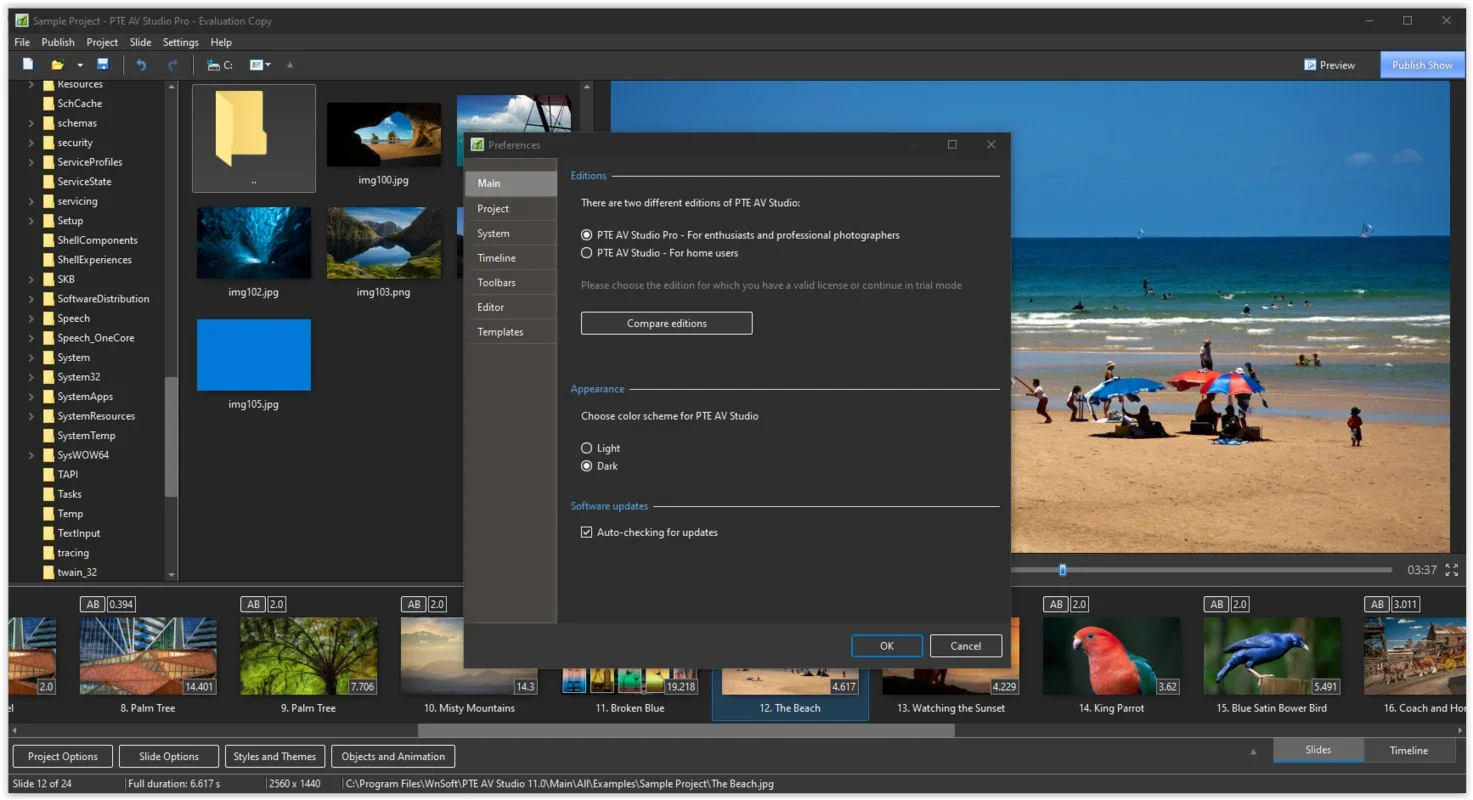Select the C: drive icon
The height and width of the screenshot is (800, 1473).
[219, 65]
